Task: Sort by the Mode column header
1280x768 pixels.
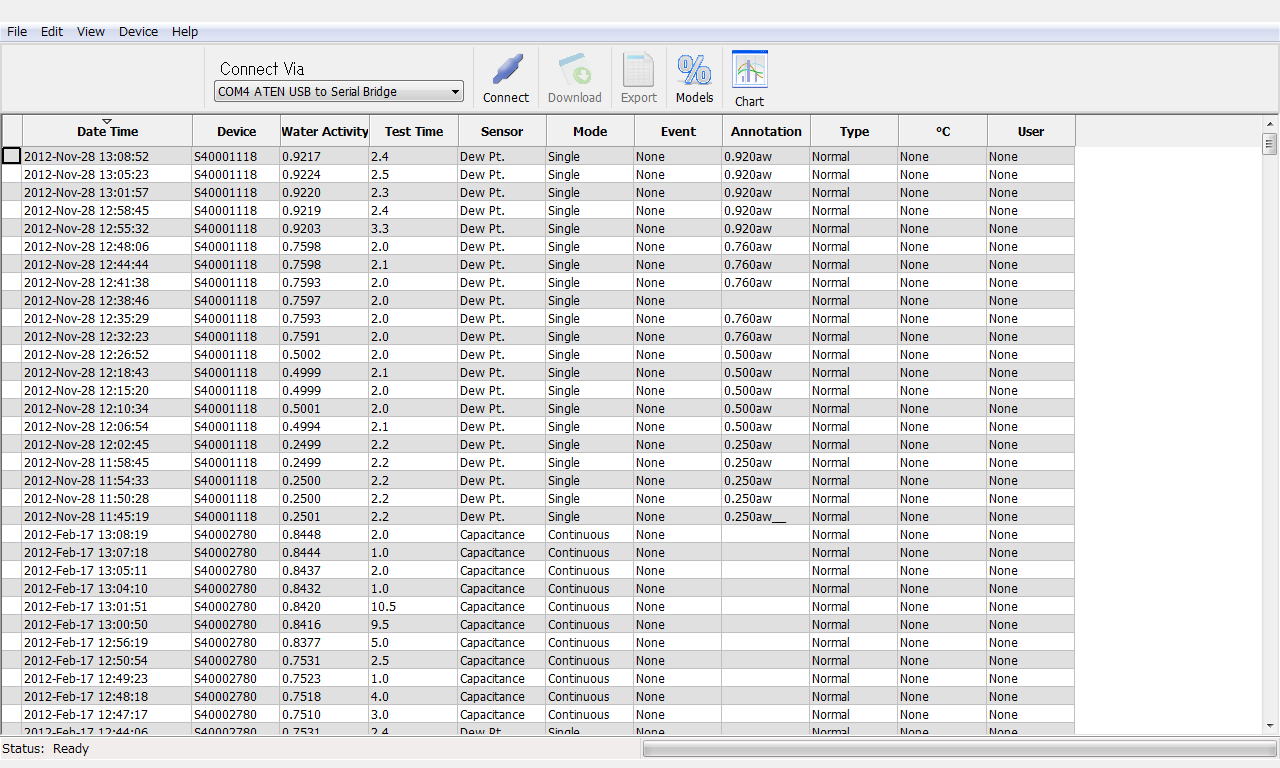Action: point(590,131)
